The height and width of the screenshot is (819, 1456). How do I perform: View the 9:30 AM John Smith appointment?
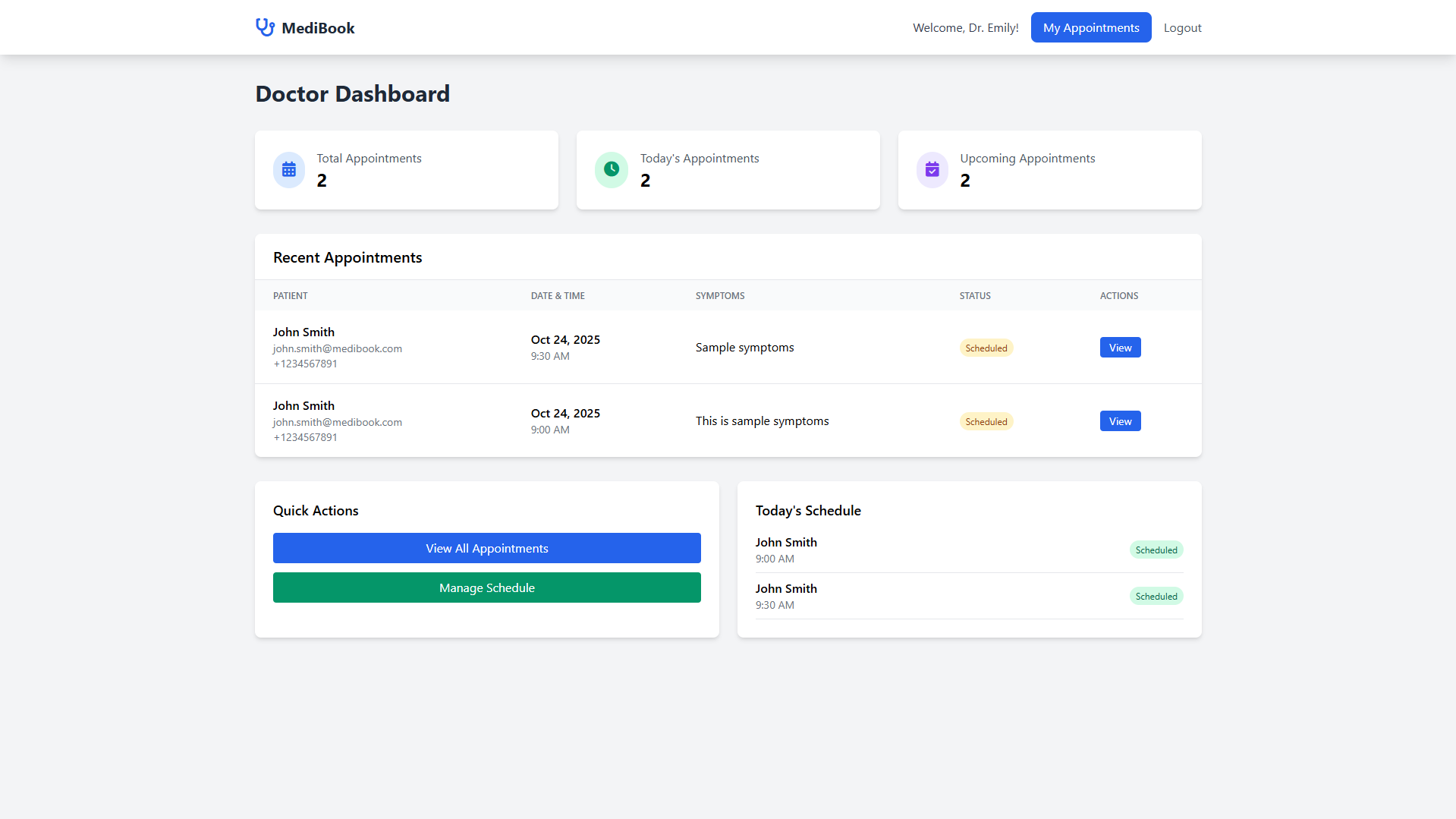[x=1120, y=348]
